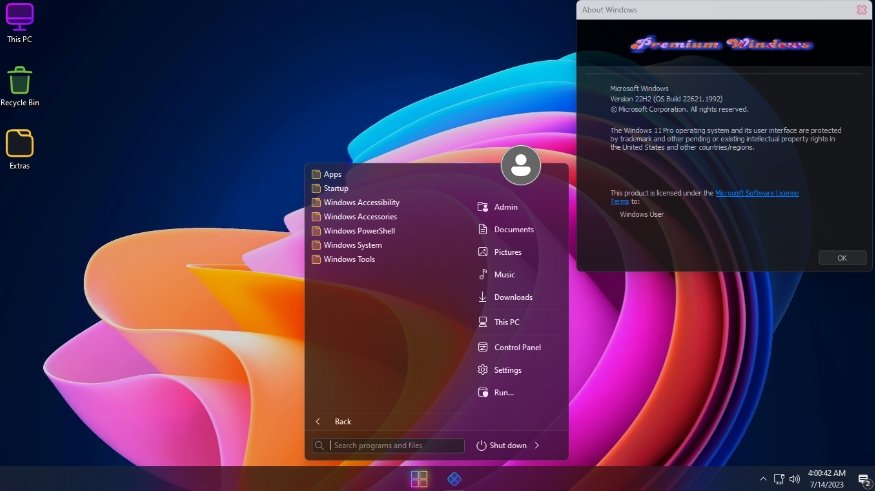Screen dimensions: 875x491
Task: Click the Documents page icon
Action: [483, 229]
